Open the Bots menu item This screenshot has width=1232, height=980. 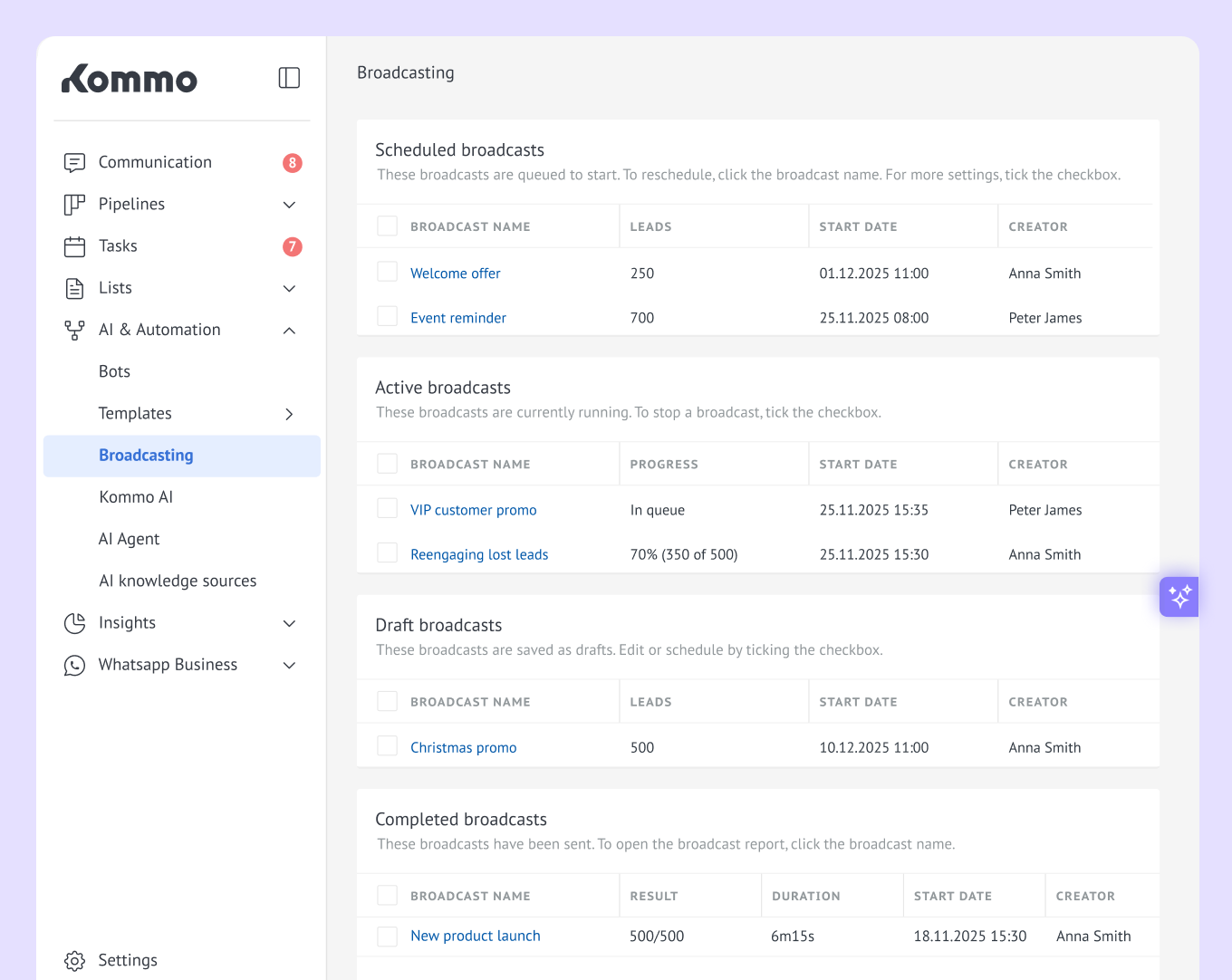(114, 371)
